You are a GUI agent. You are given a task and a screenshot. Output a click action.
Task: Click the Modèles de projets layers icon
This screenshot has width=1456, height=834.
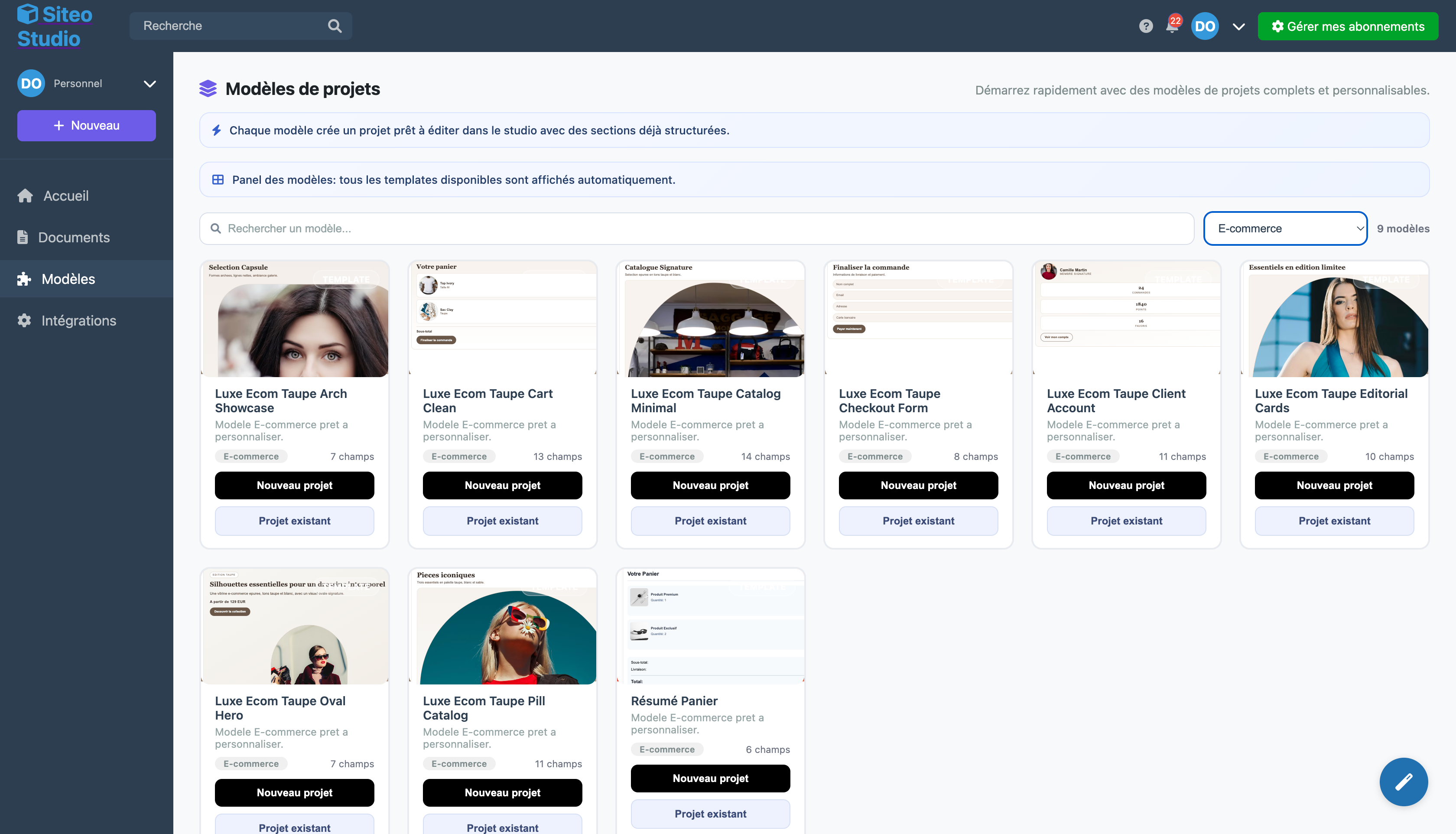point(208,89)
